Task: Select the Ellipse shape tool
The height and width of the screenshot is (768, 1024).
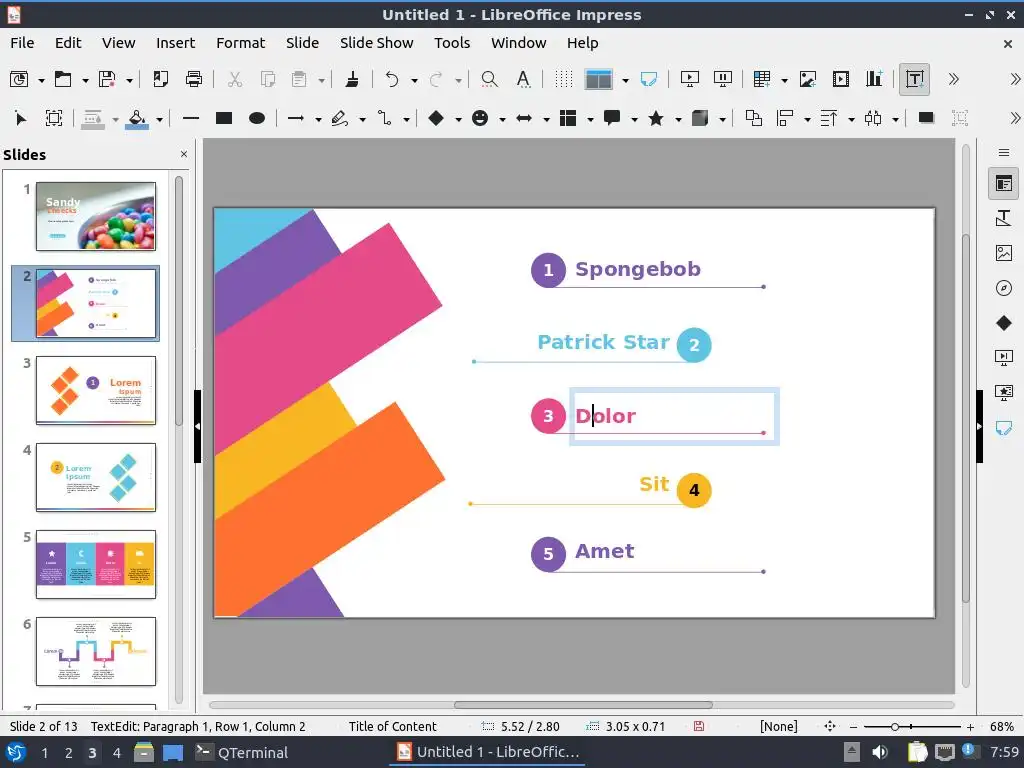Action: click(x=257, y=118)
